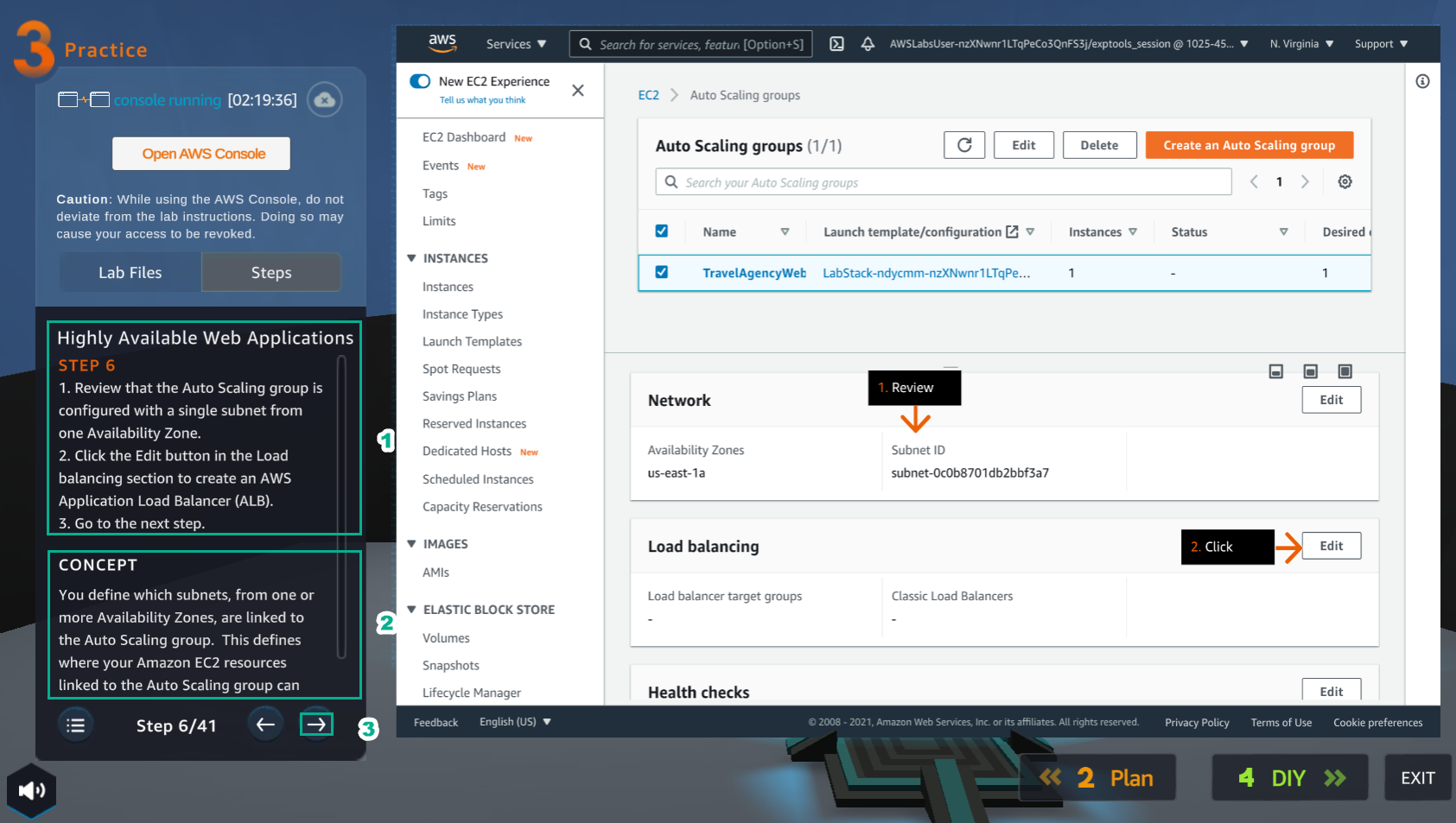Click the instructions panel scrollbar
Viewport: 1456px width, 823px height.
pyautogui.click(x=341, y=508)
